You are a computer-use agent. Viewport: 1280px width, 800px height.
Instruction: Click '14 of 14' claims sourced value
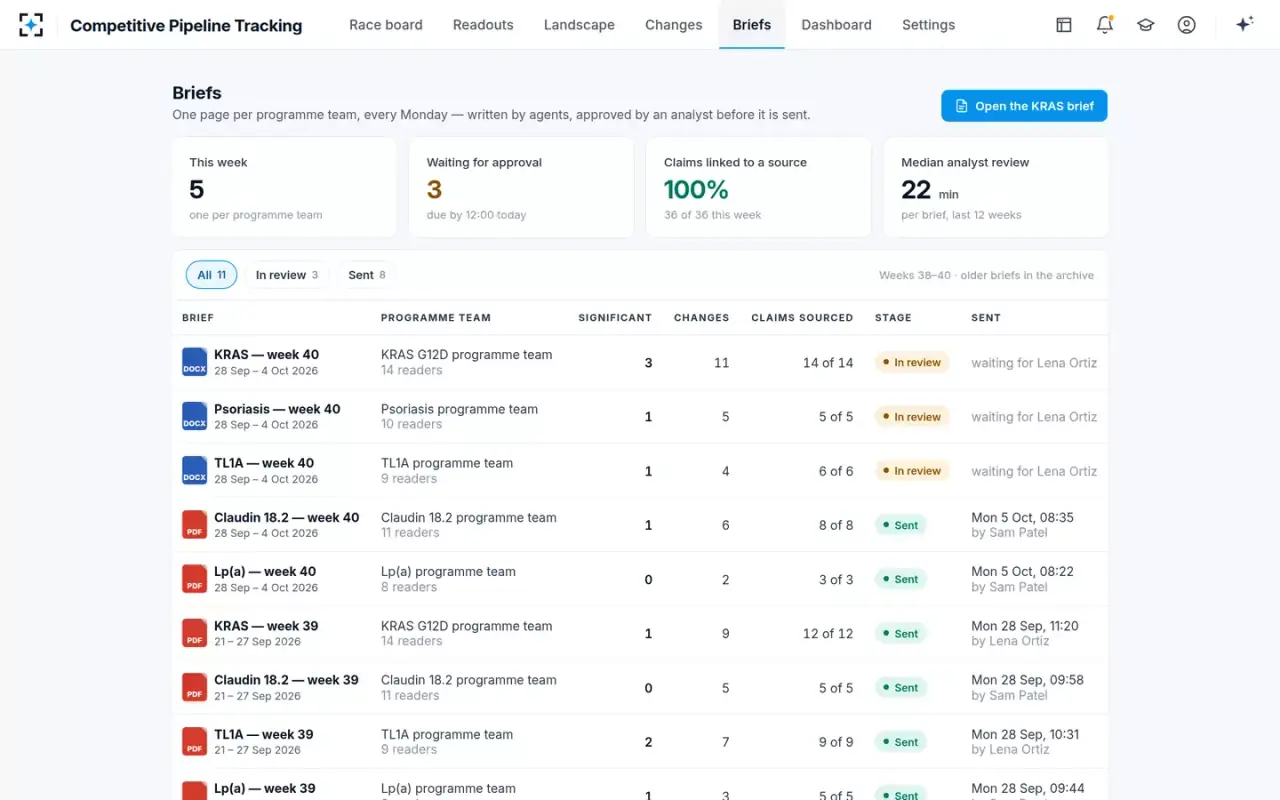[828, 363]
